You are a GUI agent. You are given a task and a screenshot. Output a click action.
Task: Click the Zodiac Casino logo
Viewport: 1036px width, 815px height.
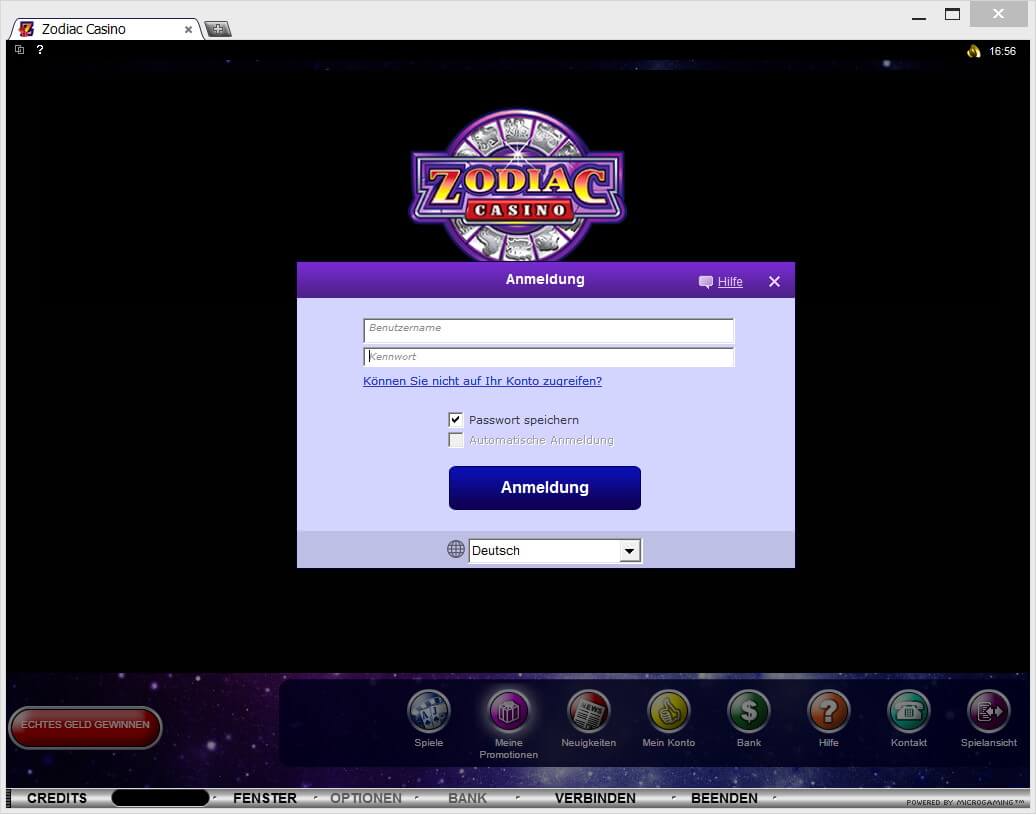517,186
